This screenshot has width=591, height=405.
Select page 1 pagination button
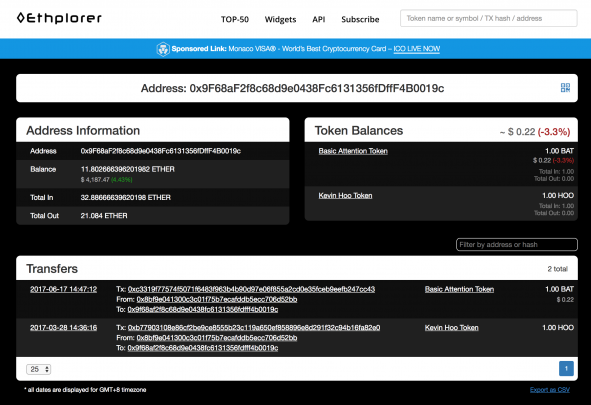tap(566, 368)
